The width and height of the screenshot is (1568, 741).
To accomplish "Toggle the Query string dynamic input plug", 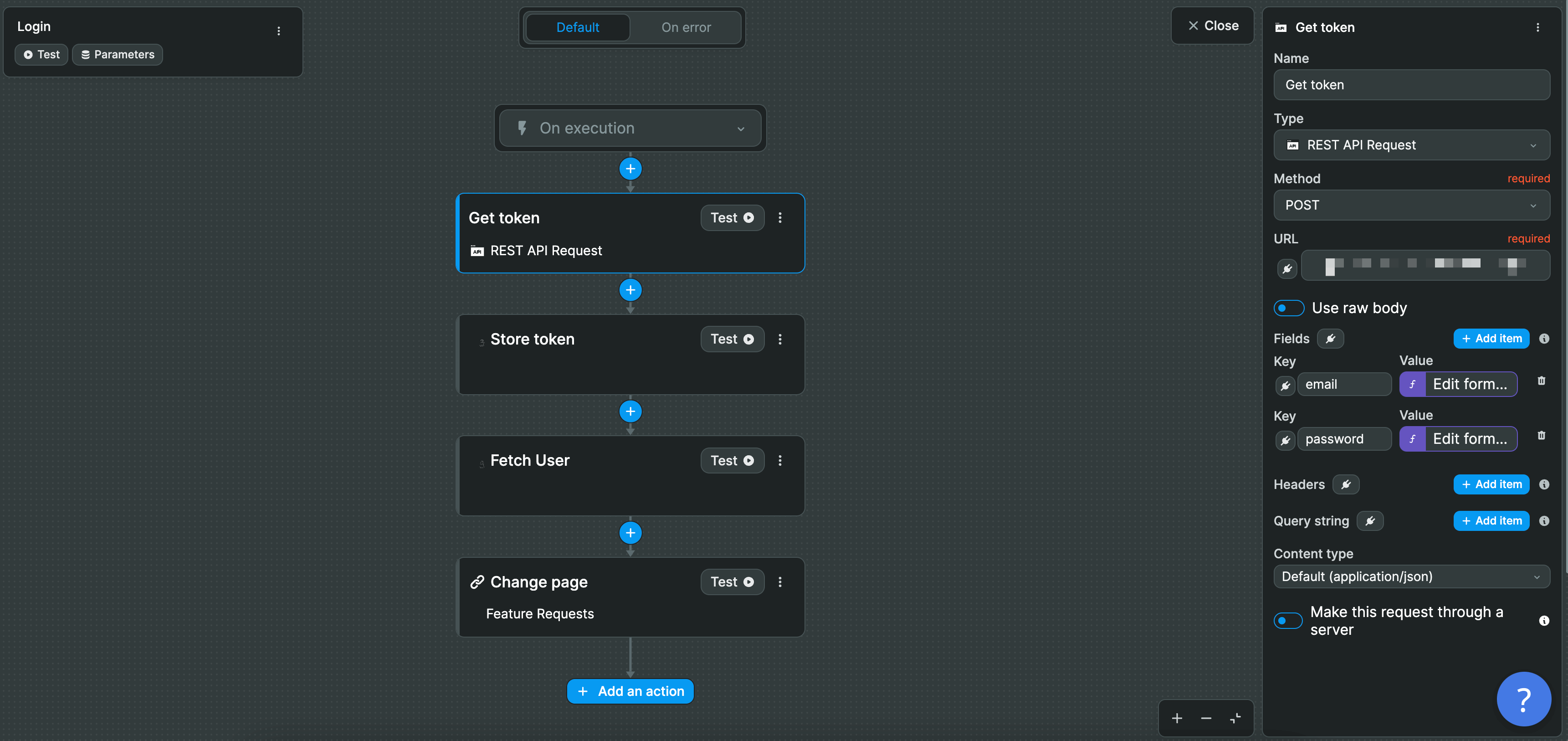I will tap(1371, 520).
